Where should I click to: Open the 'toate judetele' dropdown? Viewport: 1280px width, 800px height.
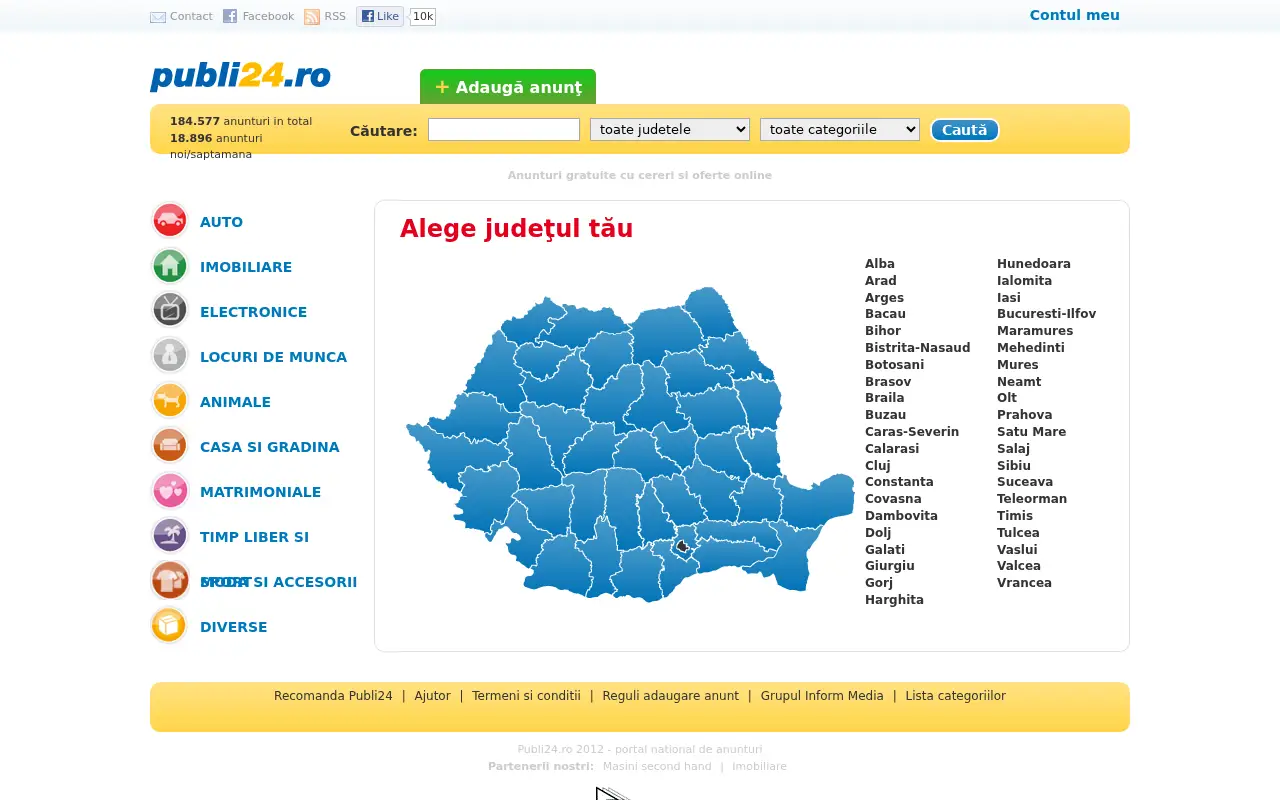[670, 129]
